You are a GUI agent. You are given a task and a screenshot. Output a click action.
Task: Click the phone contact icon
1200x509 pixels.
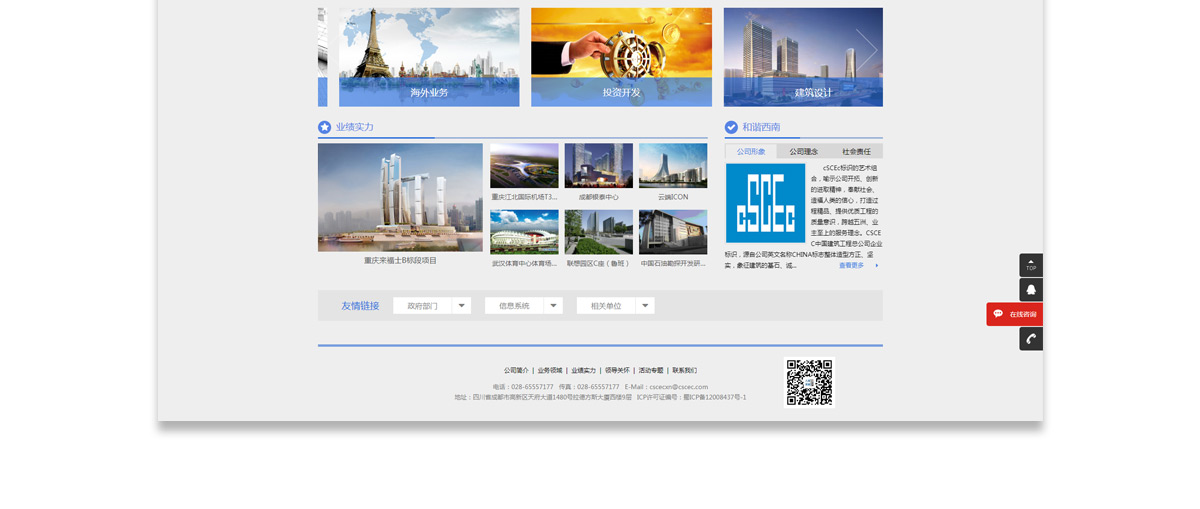[1031, 339]
